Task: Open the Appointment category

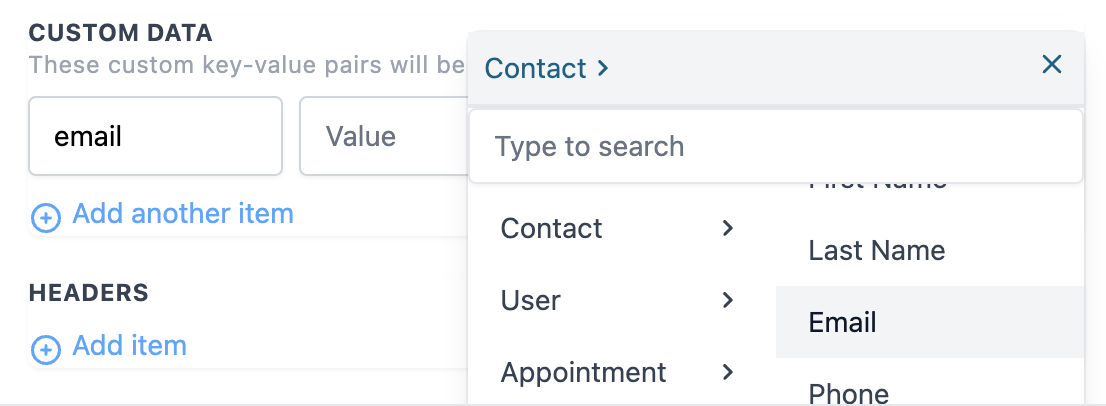Action: [583, 373]
